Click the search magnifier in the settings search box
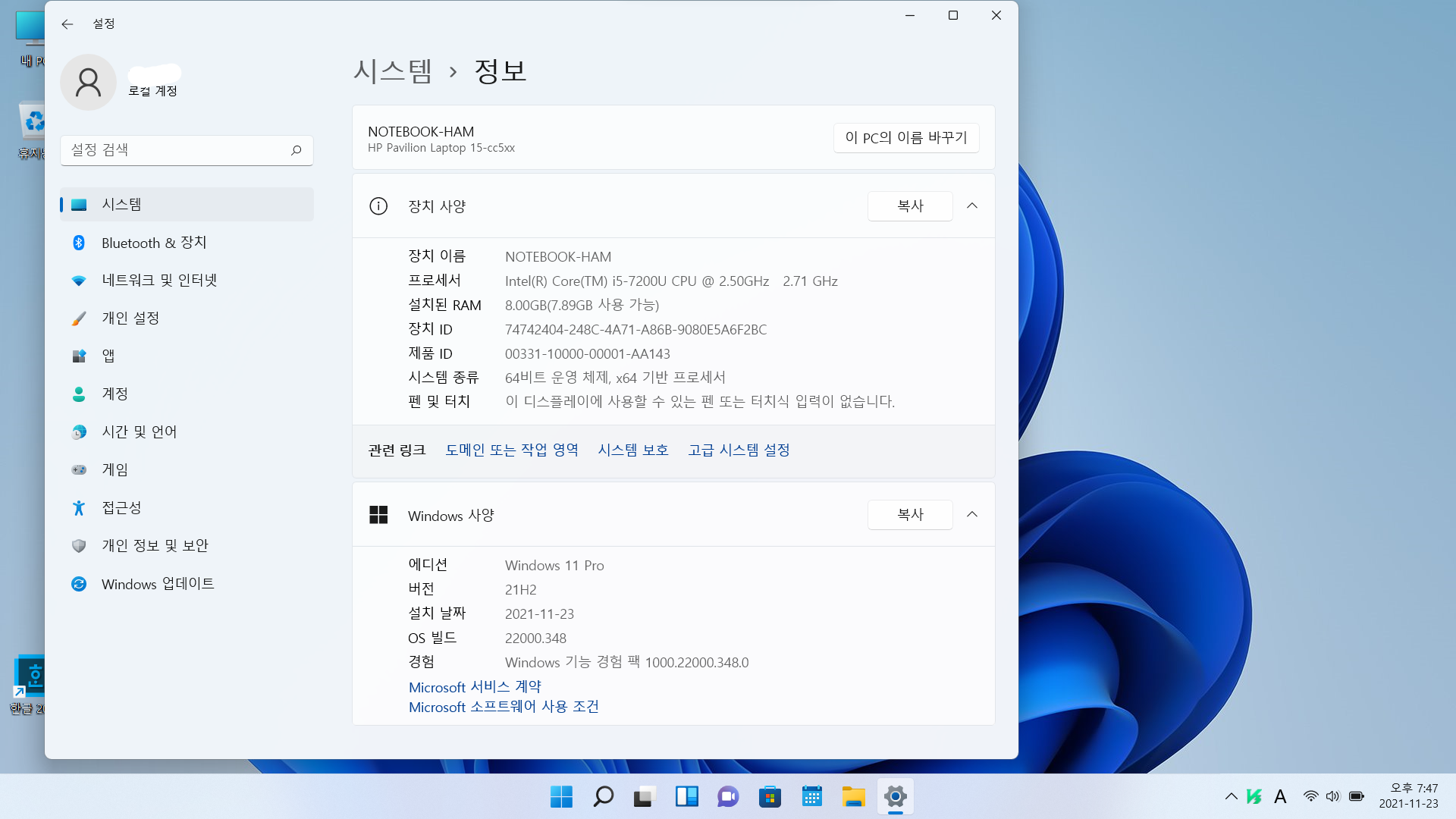 (297, 150)
